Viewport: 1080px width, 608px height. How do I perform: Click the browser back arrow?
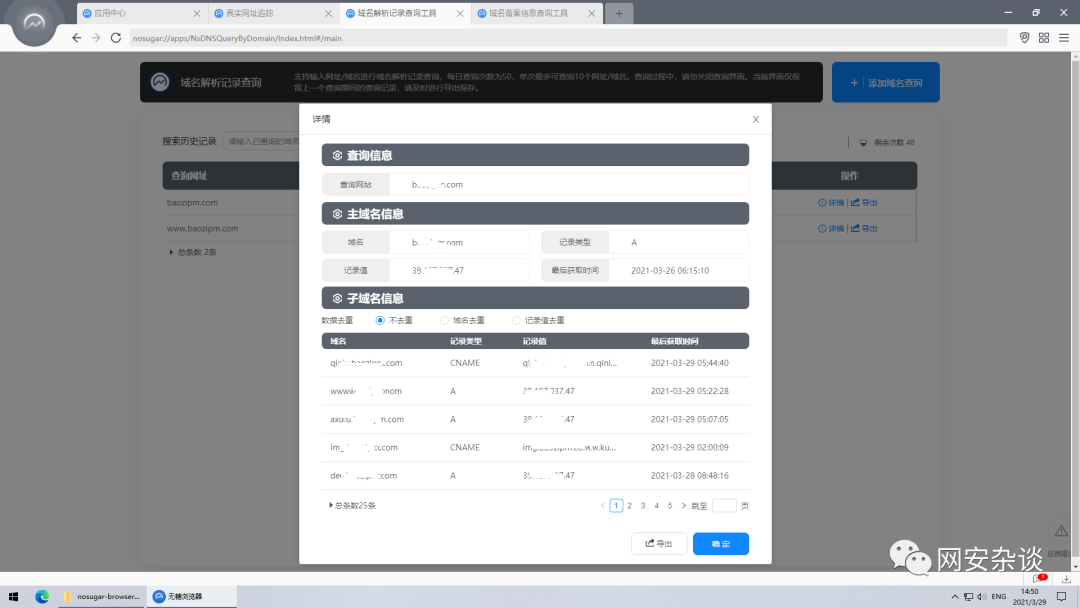click(76, 38)
